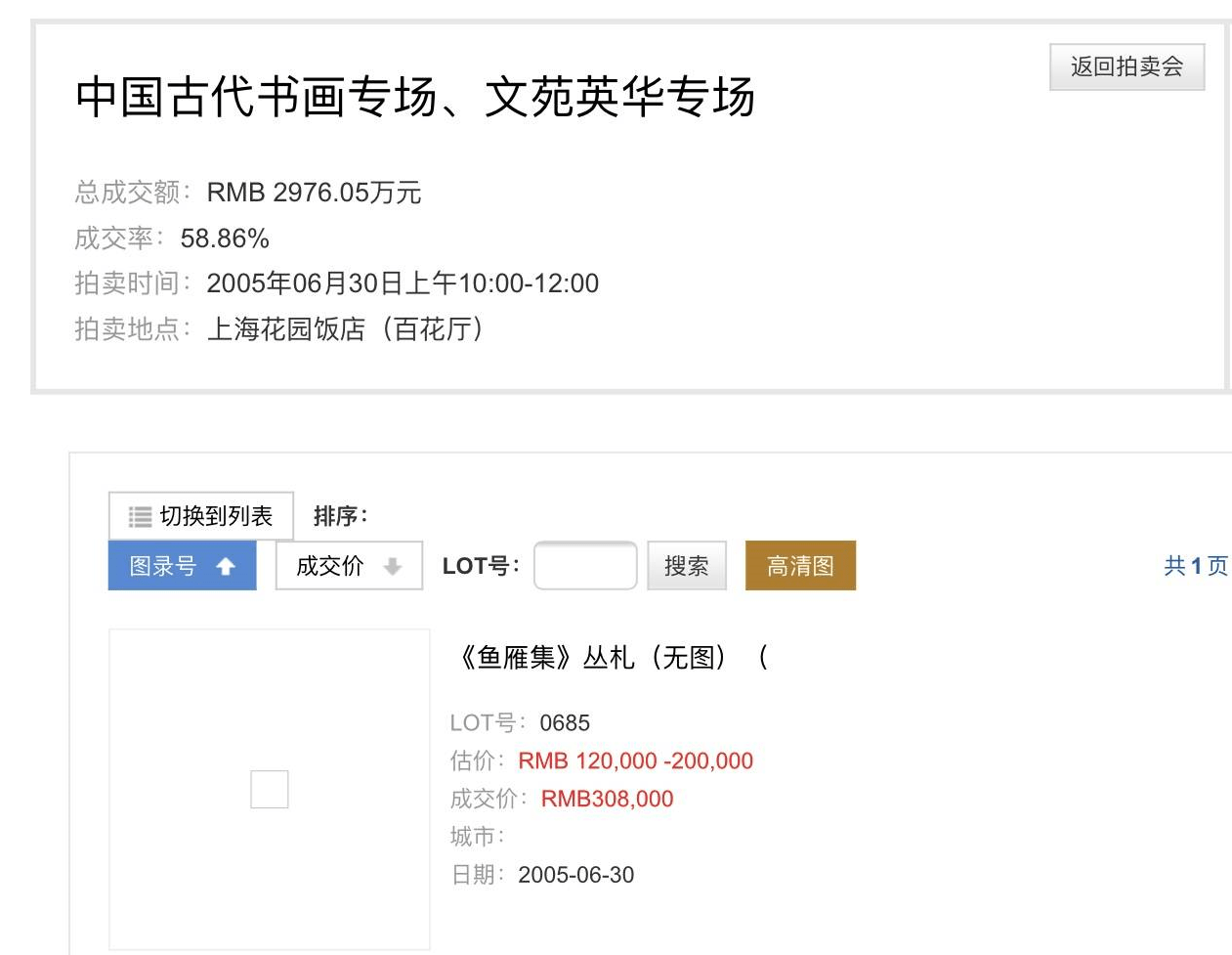Select the 排序: label

(341, 516)
